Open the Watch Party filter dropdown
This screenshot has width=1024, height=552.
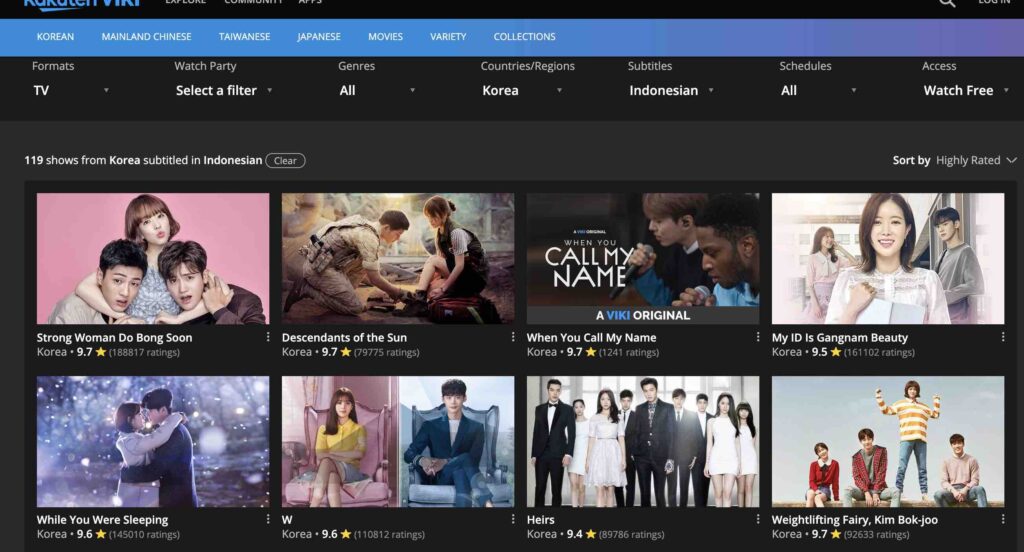coord(223,90)
